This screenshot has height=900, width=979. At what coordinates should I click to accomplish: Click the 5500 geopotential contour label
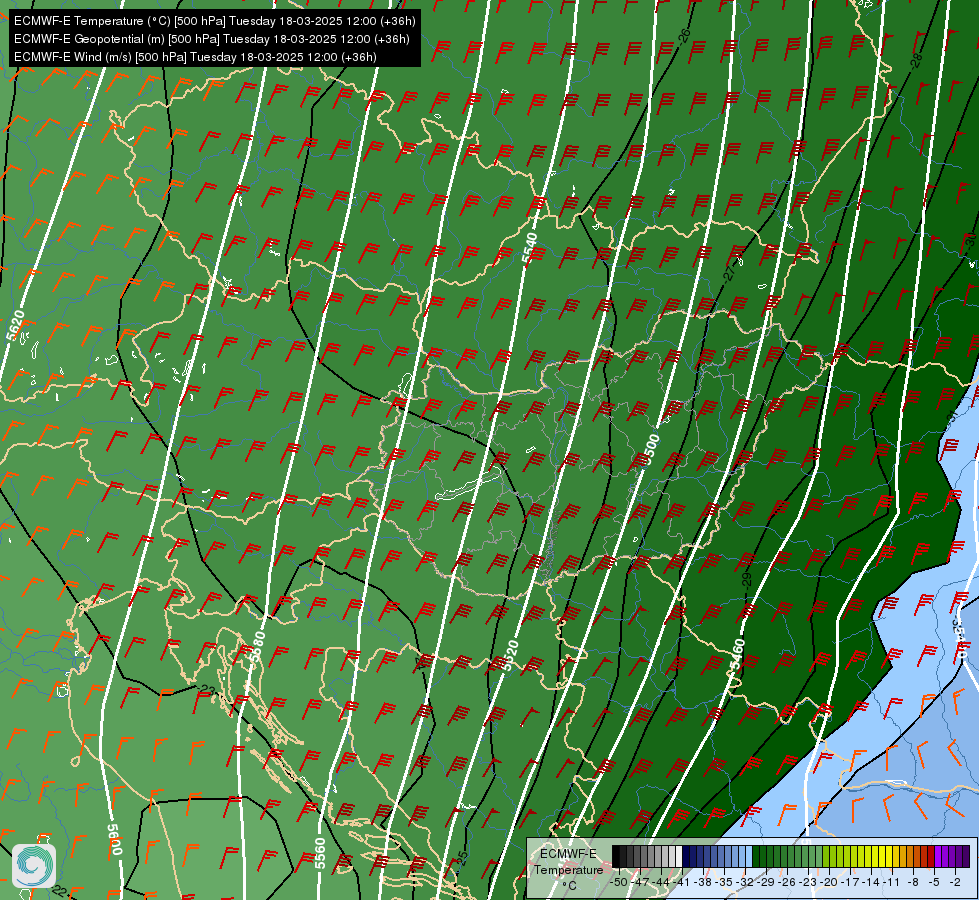pyautogui.click(x=649, y=450)
